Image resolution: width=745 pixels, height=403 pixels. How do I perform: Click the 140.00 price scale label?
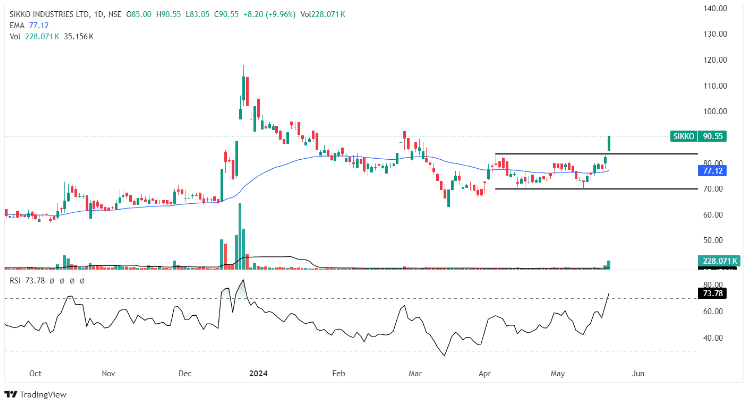point(714,7)
